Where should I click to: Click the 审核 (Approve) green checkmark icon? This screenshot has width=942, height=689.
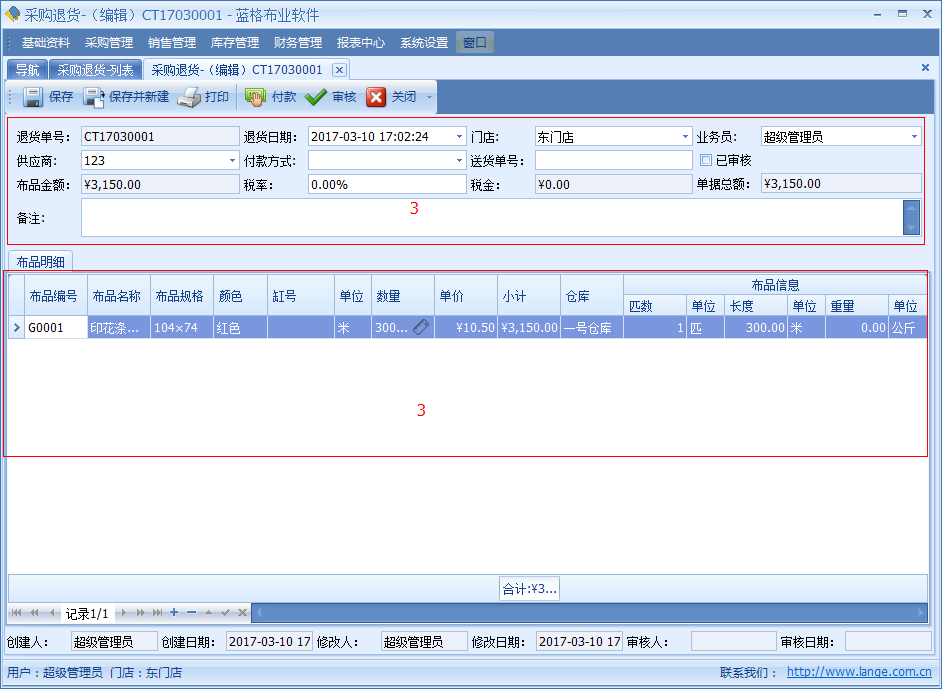(316, 97)
